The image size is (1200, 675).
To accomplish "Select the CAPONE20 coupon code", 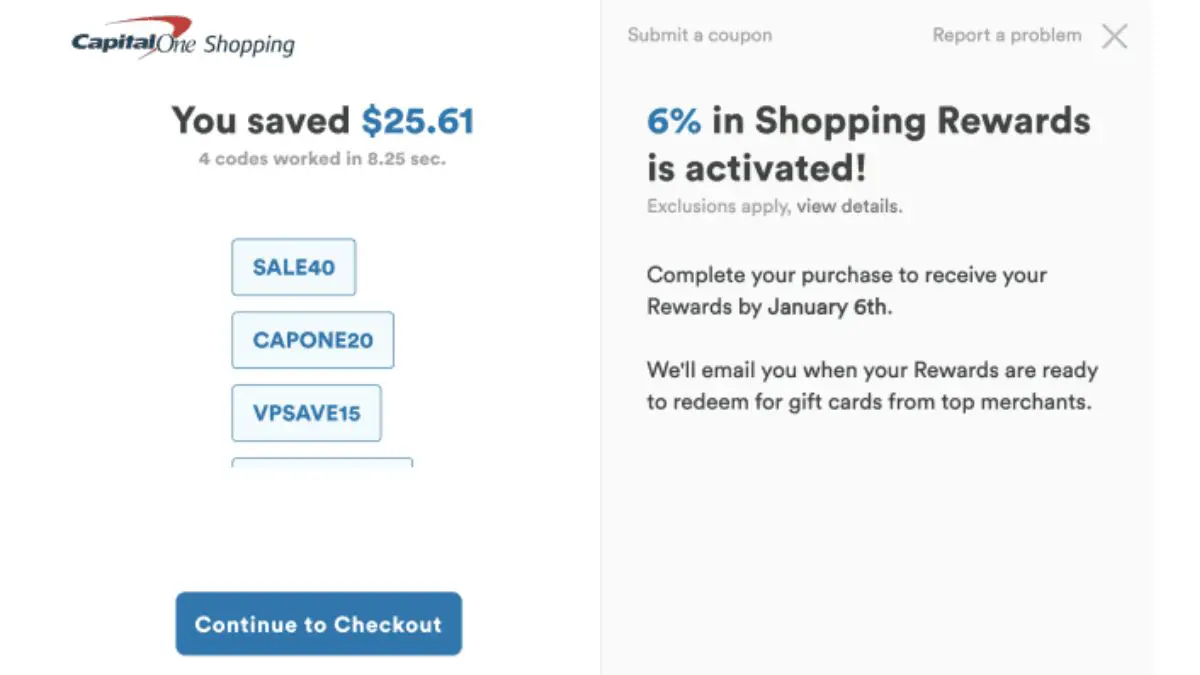I will [x=312, y=340].
